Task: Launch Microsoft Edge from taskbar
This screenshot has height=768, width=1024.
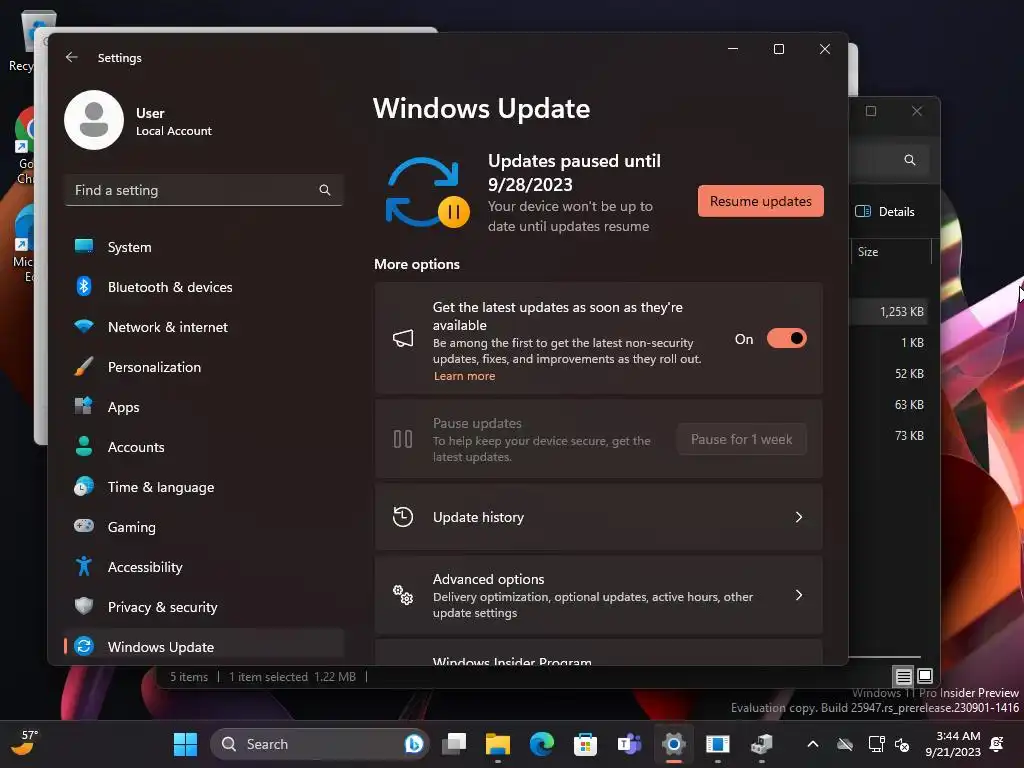Action: pos(541,744)
